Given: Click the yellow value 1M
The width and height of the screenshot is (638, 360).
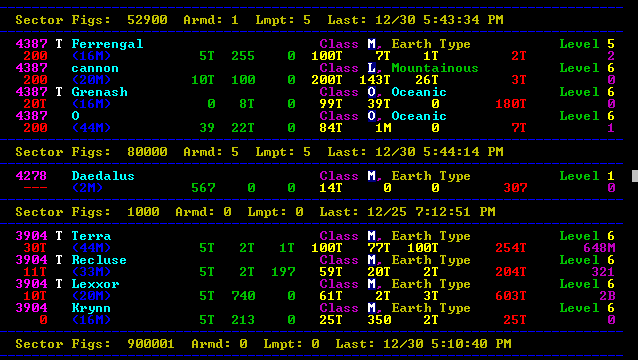Looking at the screenshot, I should pyautogui.click(x=383, y=128).
